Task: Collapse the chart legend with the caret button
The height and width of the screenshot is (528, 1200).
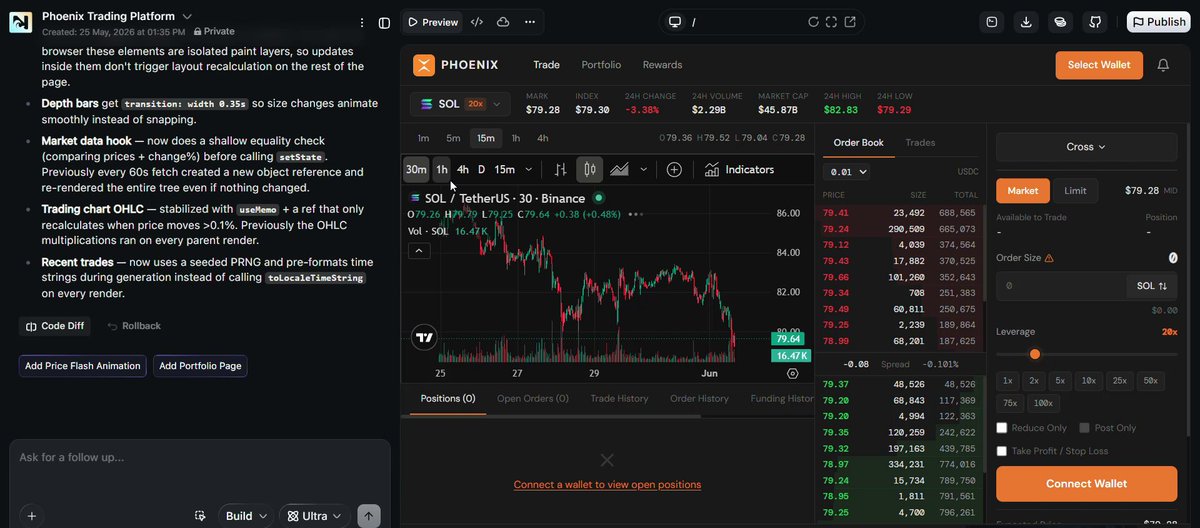Action: (420, 251)
